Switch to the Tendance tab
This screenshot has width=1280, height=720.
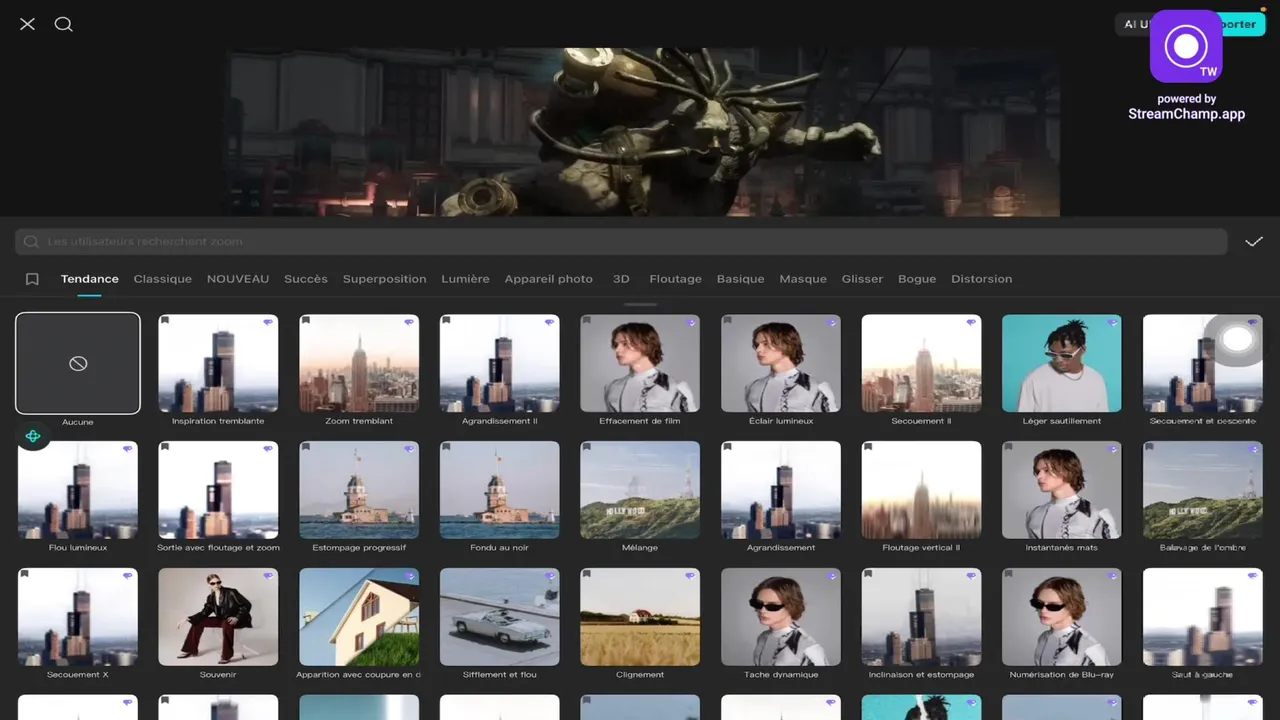click(x=90, y=279)
